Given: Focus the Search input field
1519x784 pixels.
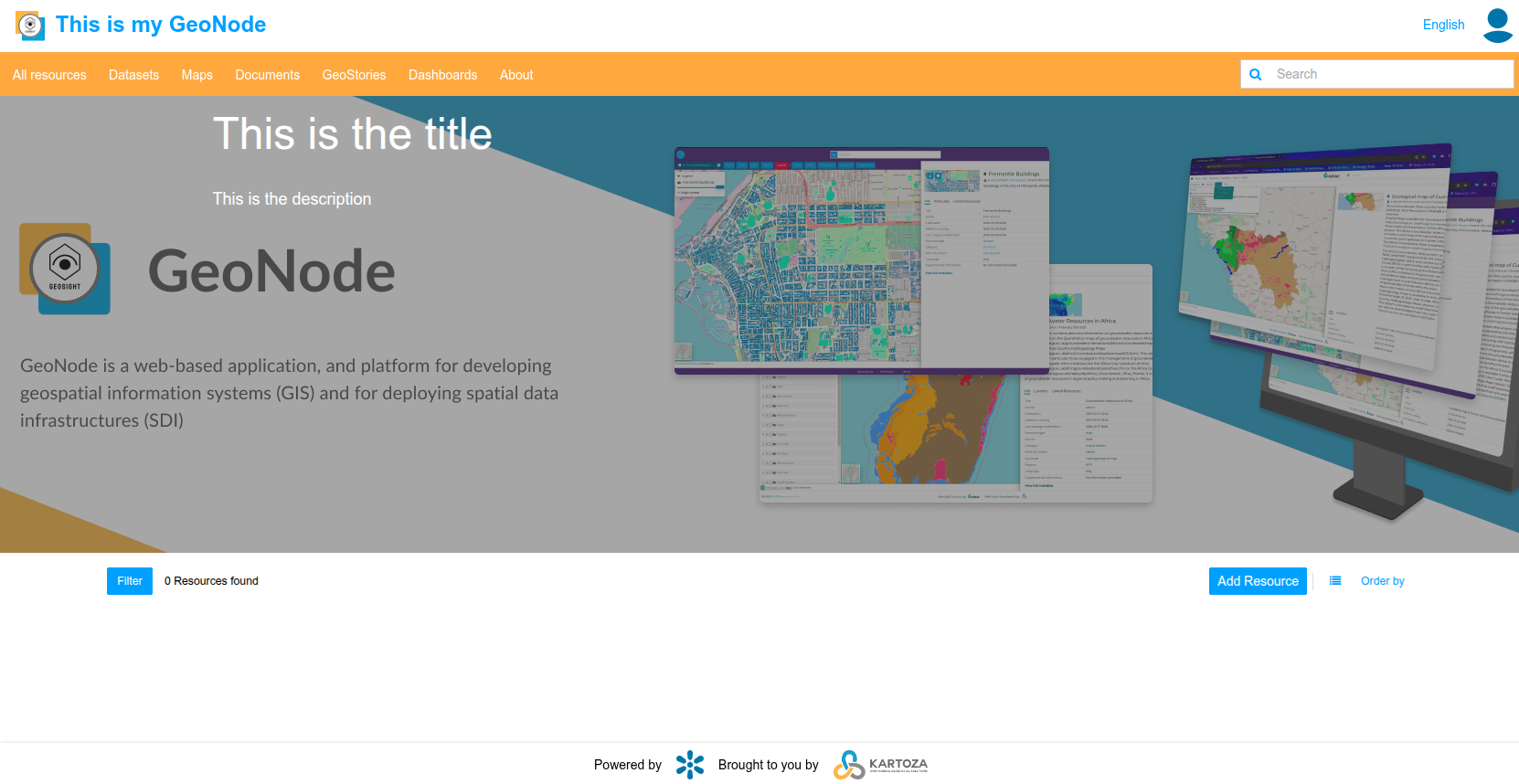Looking at the screenshot, I should [x=1389, y=75].
